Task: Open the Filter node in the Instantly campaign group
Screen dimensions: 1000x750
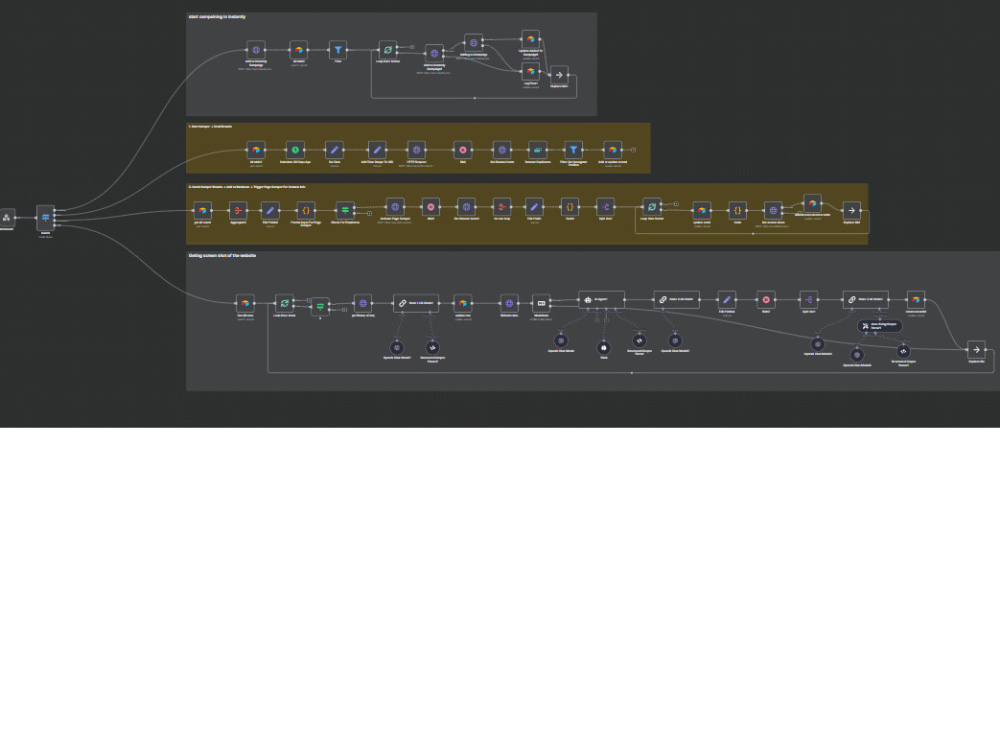Action: (338, 50)
